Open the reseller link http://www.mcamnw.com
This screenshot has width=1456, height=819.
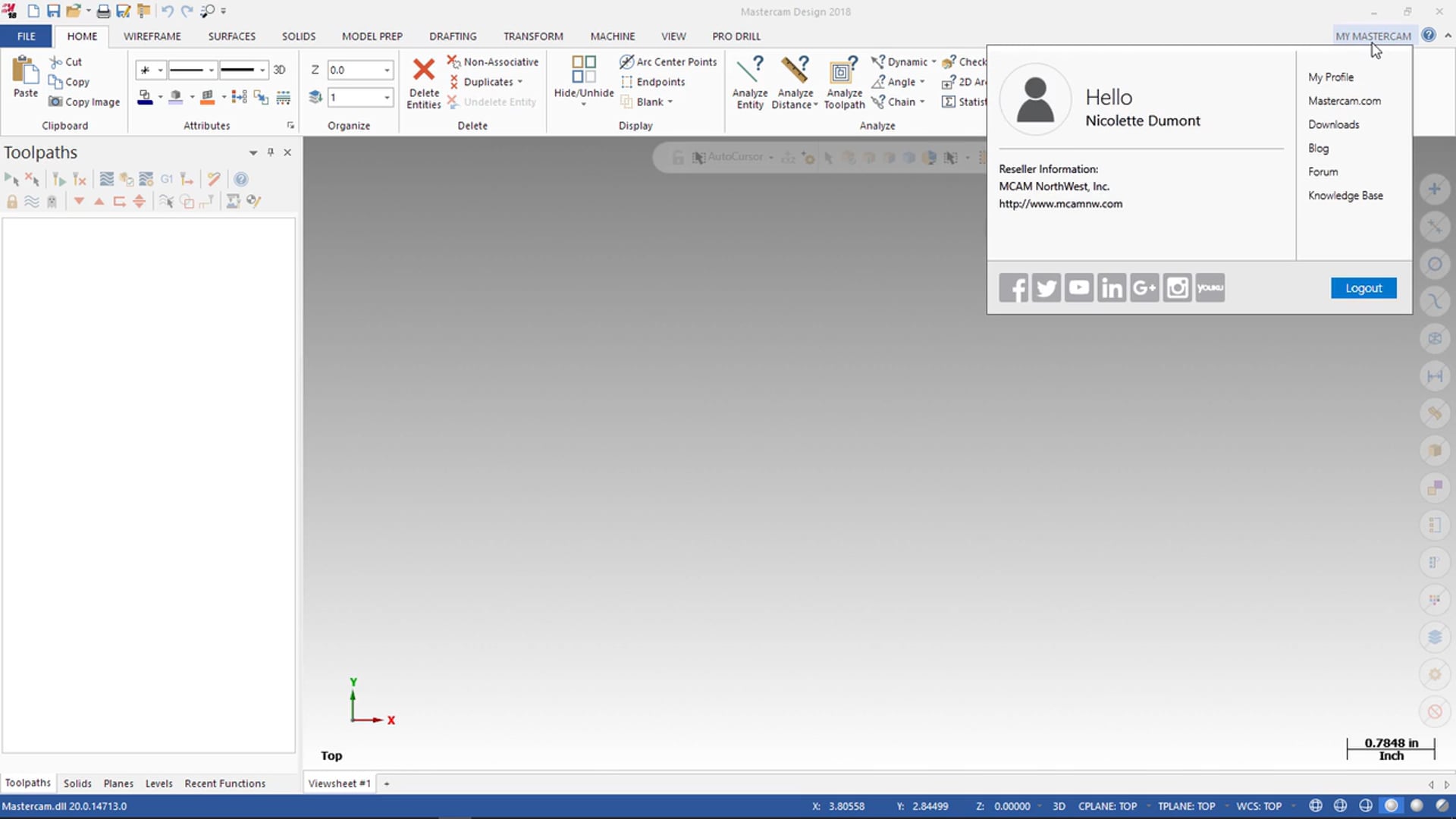pos(1060,204)
